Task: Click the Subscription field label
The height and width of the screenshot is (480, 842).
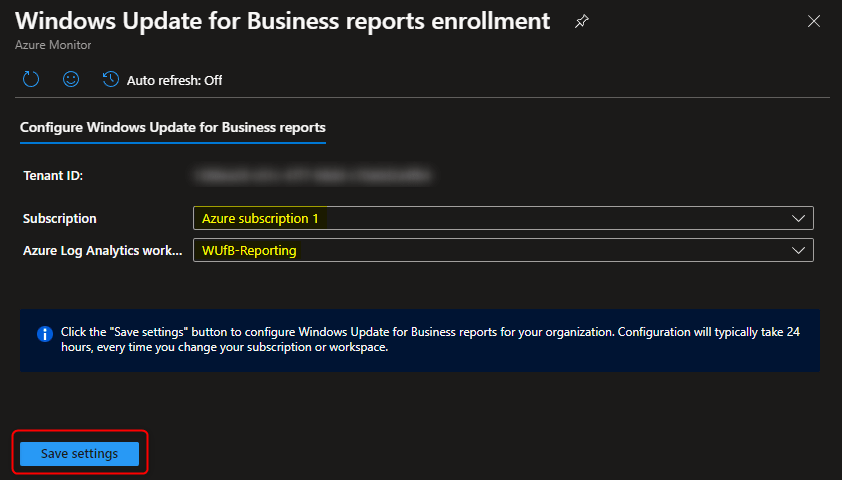Action: pyautogui.click(x=60, y=219)
